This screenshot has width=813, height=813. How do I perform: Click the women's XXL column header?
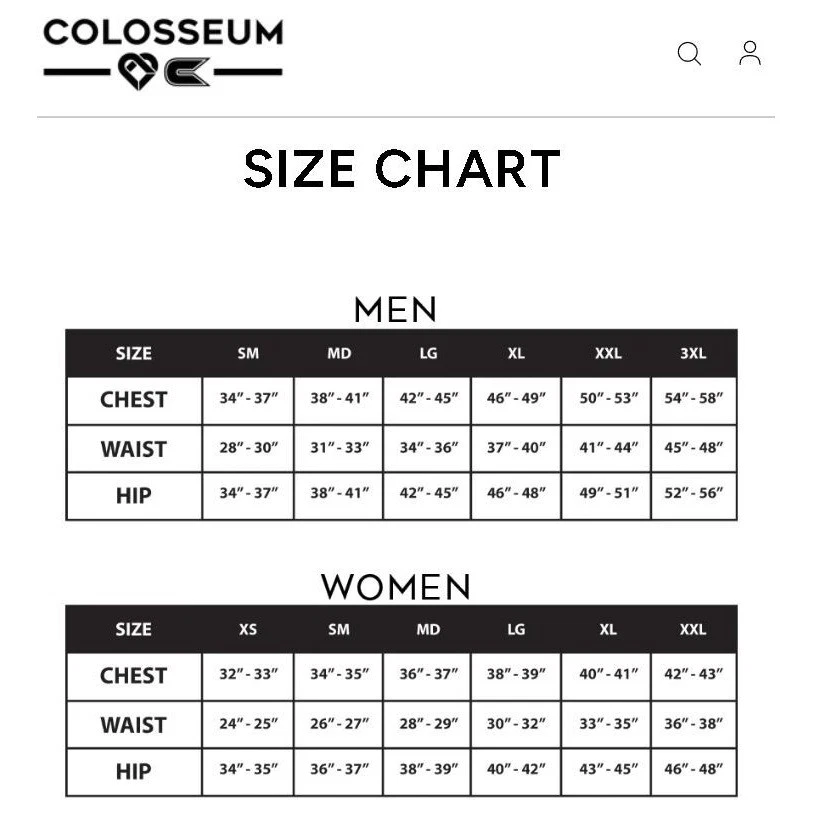(693, 629)
